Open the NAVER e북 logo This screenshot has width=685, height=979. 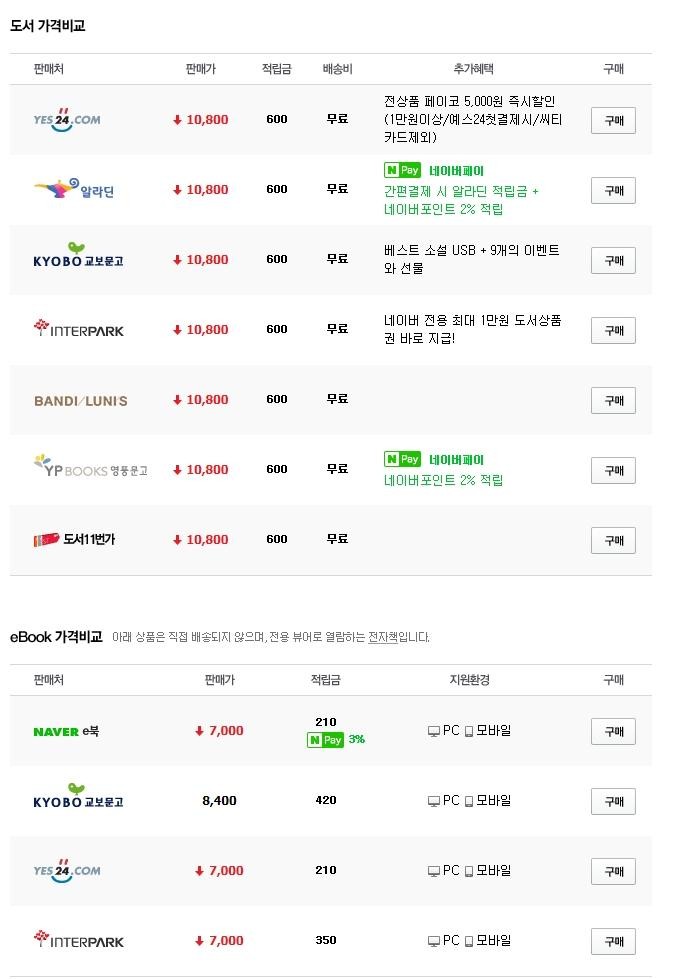[66, 731]
